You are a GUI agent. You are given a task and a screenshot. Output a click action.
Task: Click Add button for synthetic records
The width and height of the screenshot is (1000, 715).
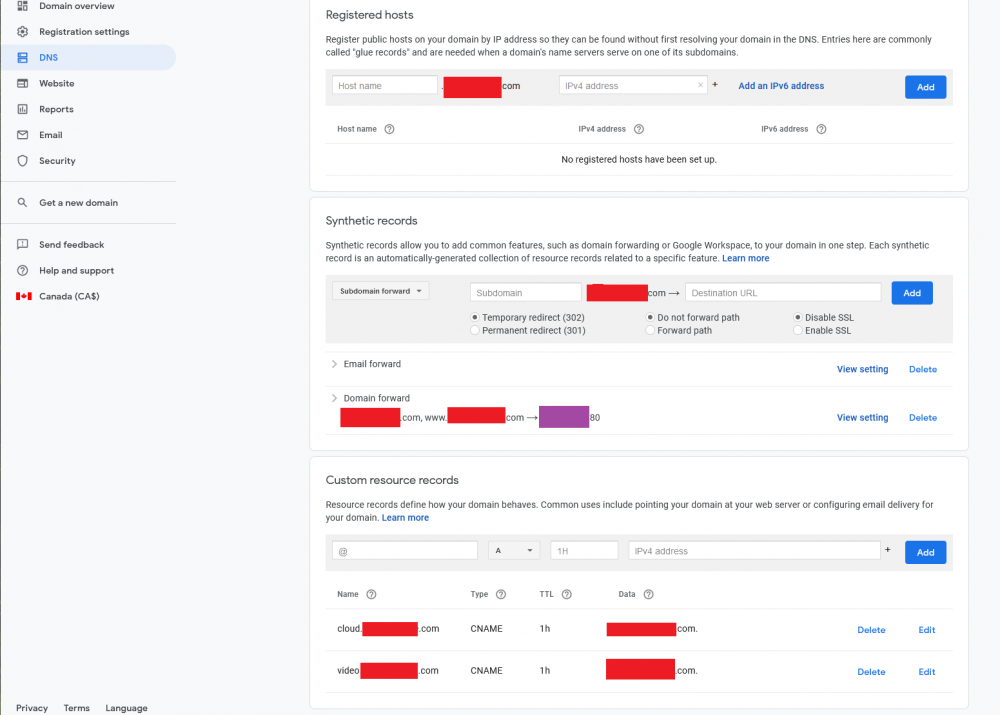point(912,293)
